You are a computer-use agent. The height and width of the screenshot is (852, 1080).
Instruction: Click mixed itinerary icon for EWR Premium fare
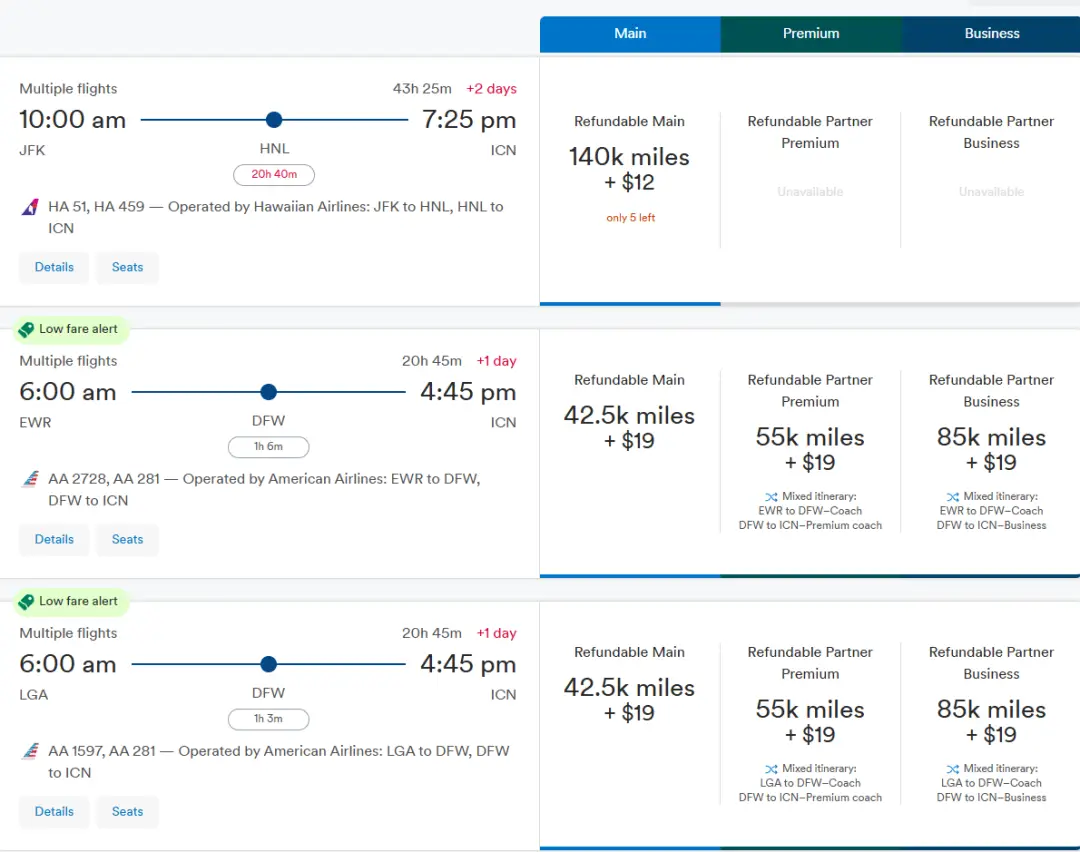(770, 496)
